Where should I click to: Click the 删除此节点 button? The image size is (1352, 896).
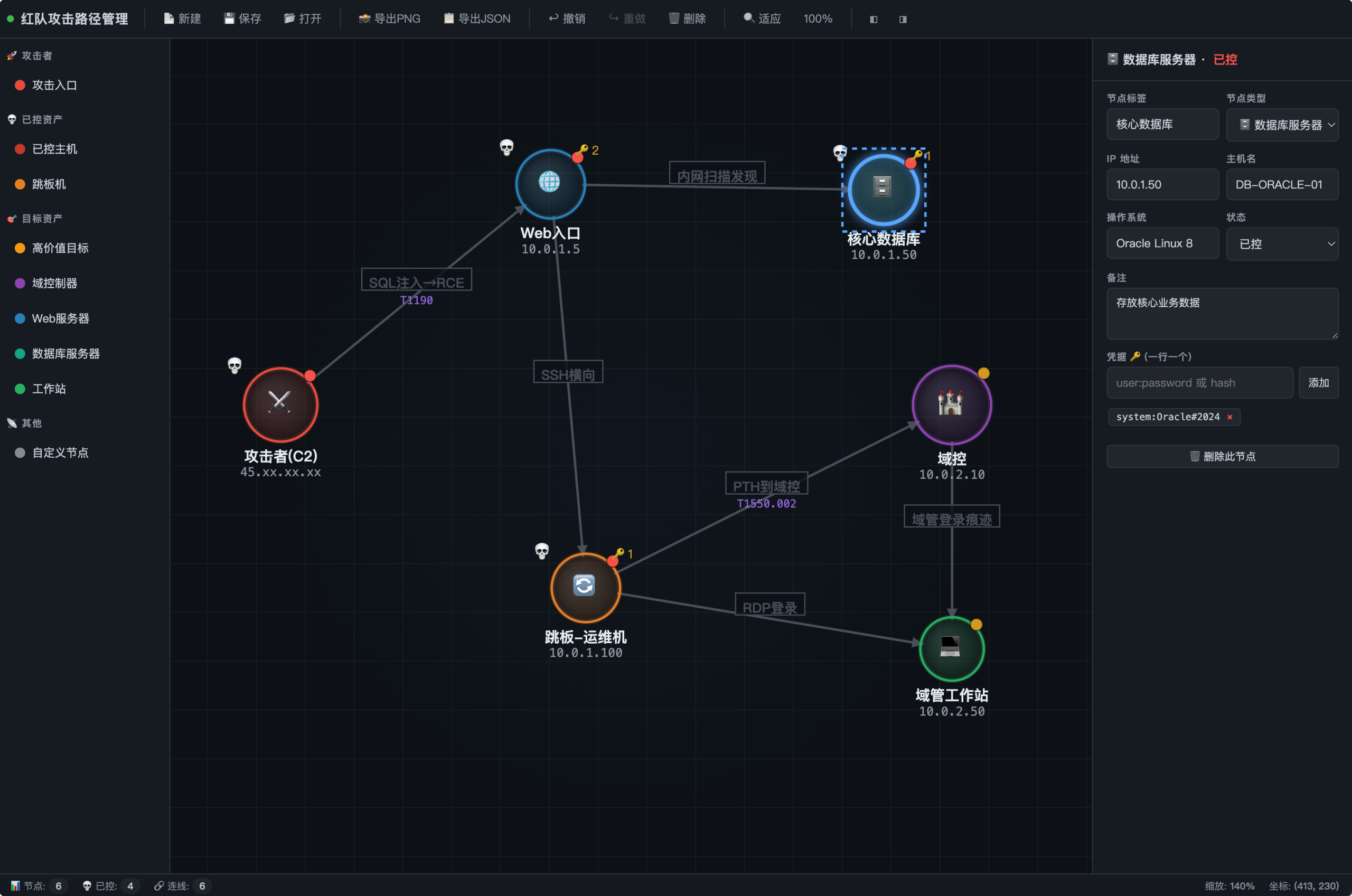coord(1222,457)
